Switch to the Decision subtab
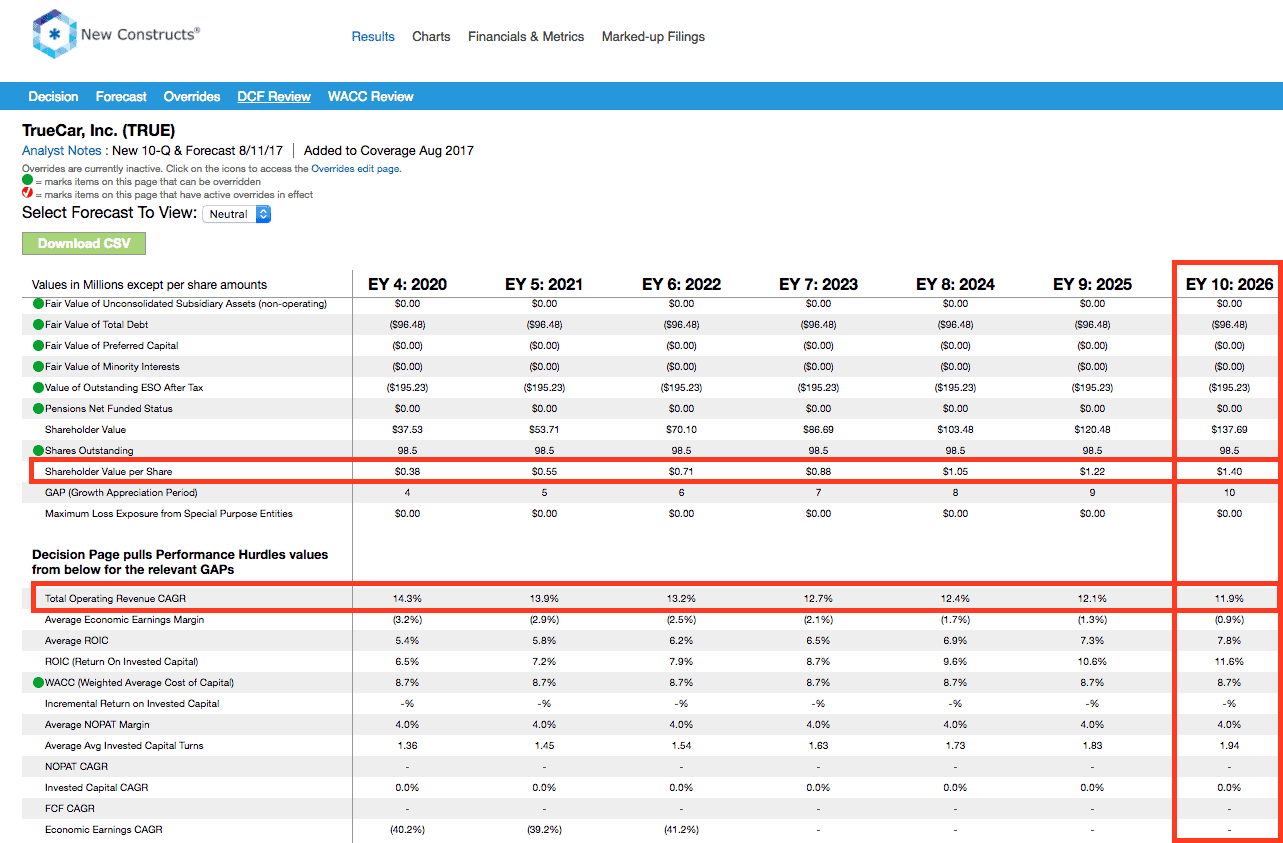 (x=53, y=97)
